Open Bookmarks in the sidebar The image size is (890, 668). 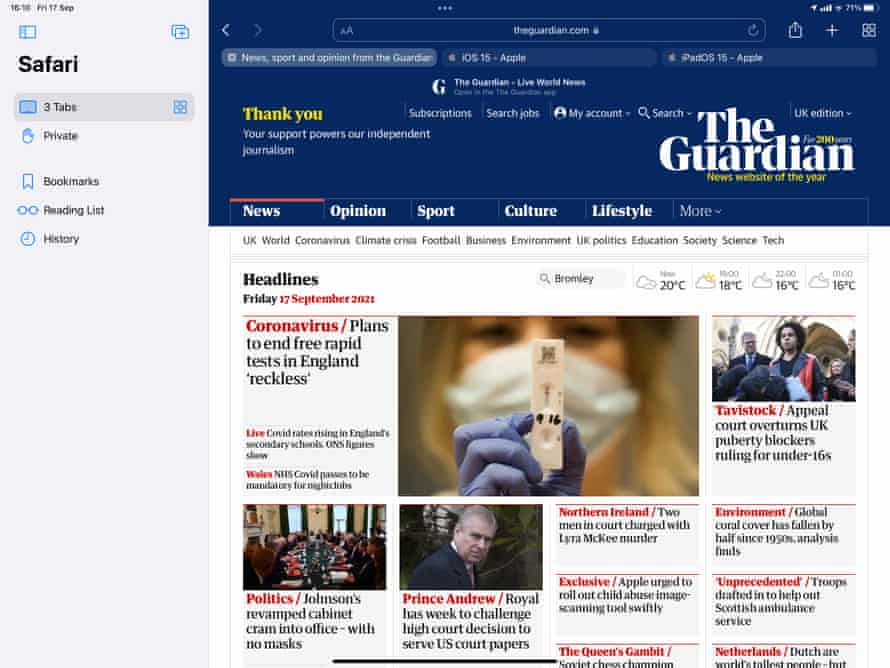(71, 182)
